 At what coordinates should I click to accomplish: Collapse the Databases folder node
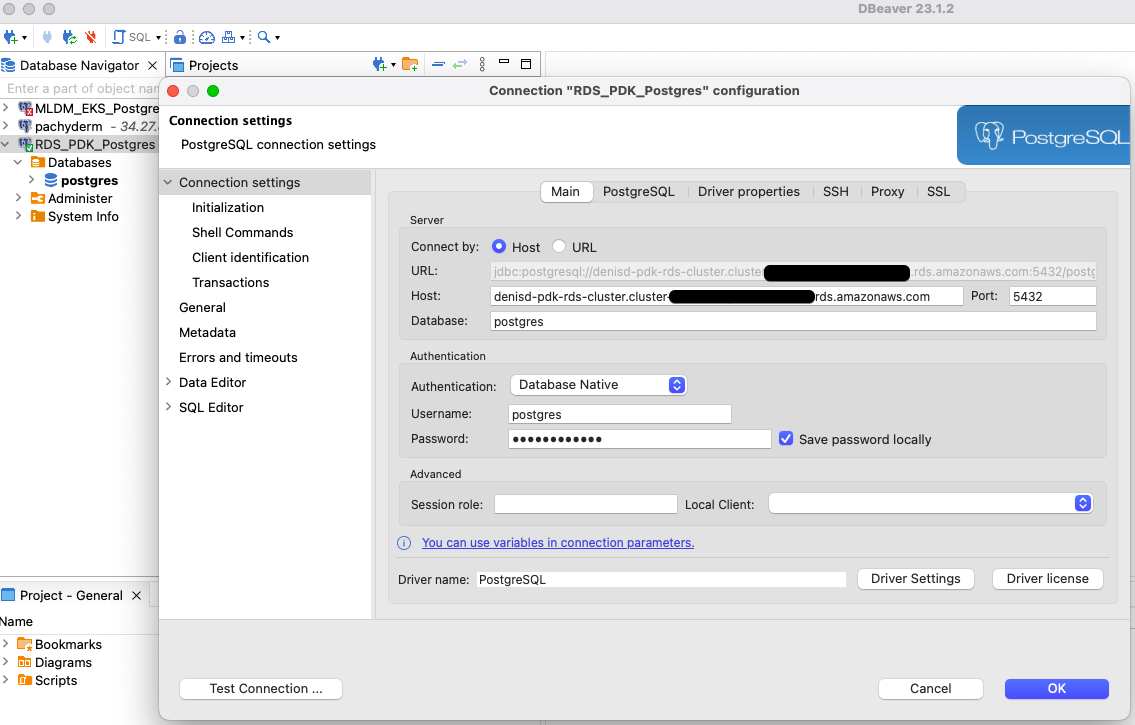pyautogui.click(x=18, y=162)
